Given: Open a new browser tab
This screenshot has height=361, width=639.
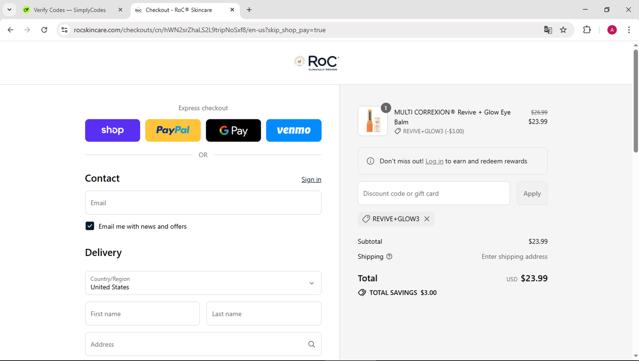Looking at the screenshot, I should click(249, 10).
